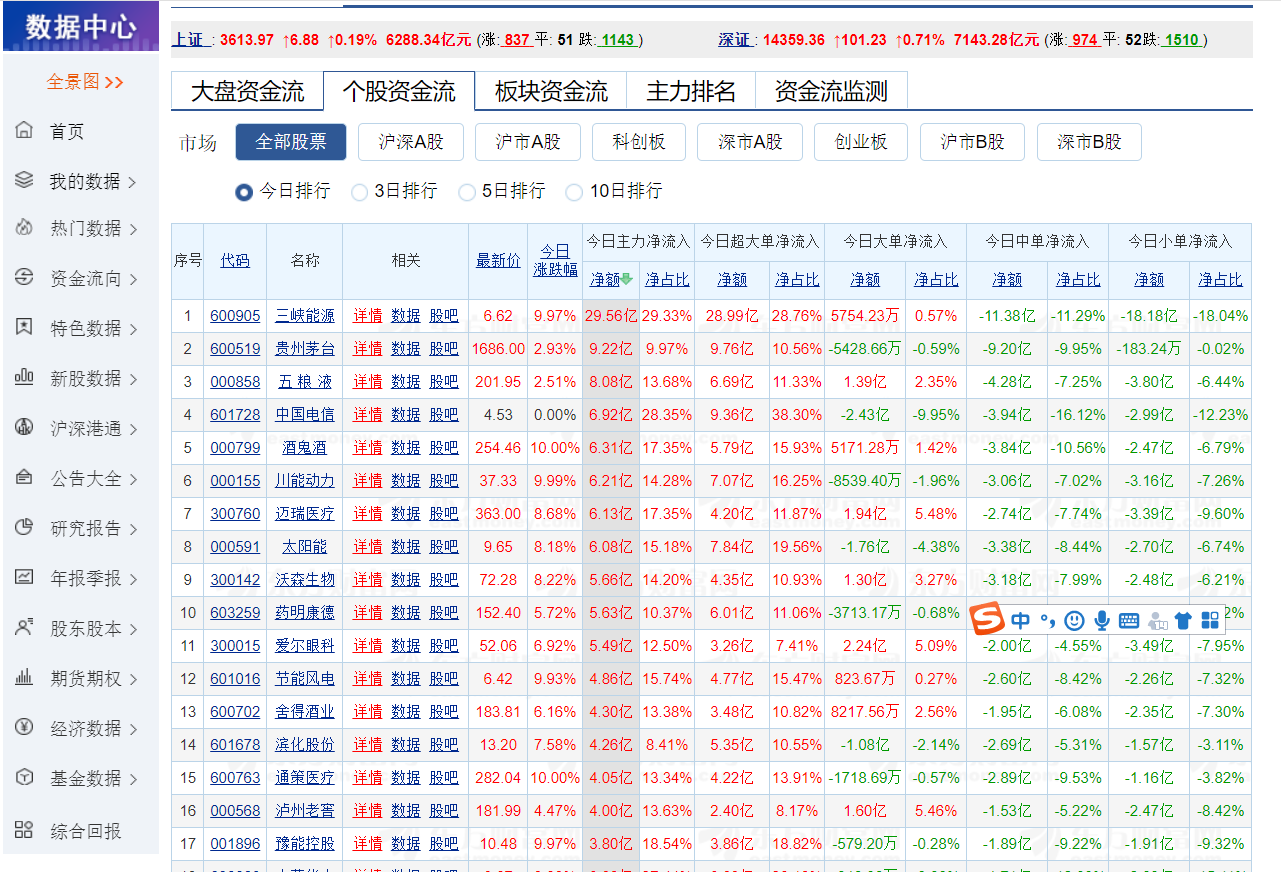Click the 研究报告 pie-chart icon
The width and height of the screenshot is (1281, 872).
point(25,528)
